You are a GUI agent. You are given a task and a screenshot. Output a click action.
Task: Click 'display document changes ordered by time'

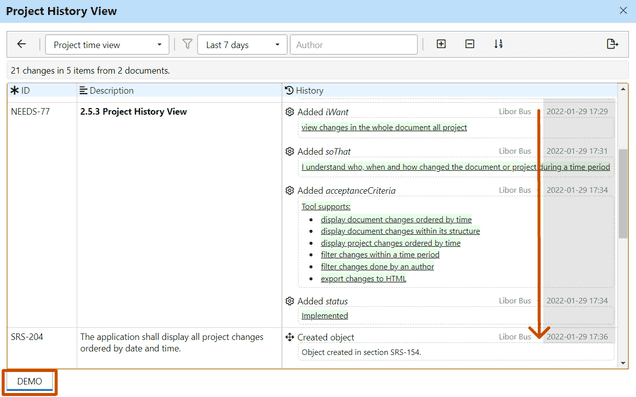[396, 219]
